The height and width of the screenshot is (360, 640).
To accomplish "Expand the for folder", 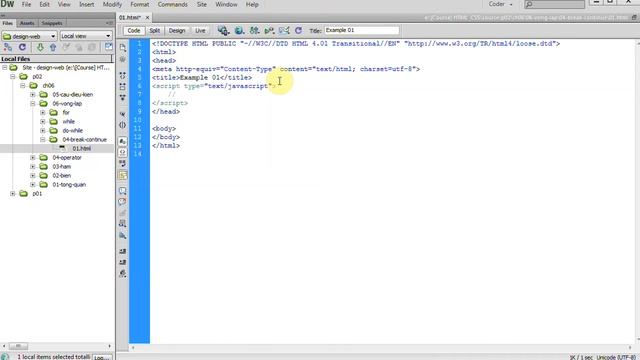I will [x=43, y=112].
